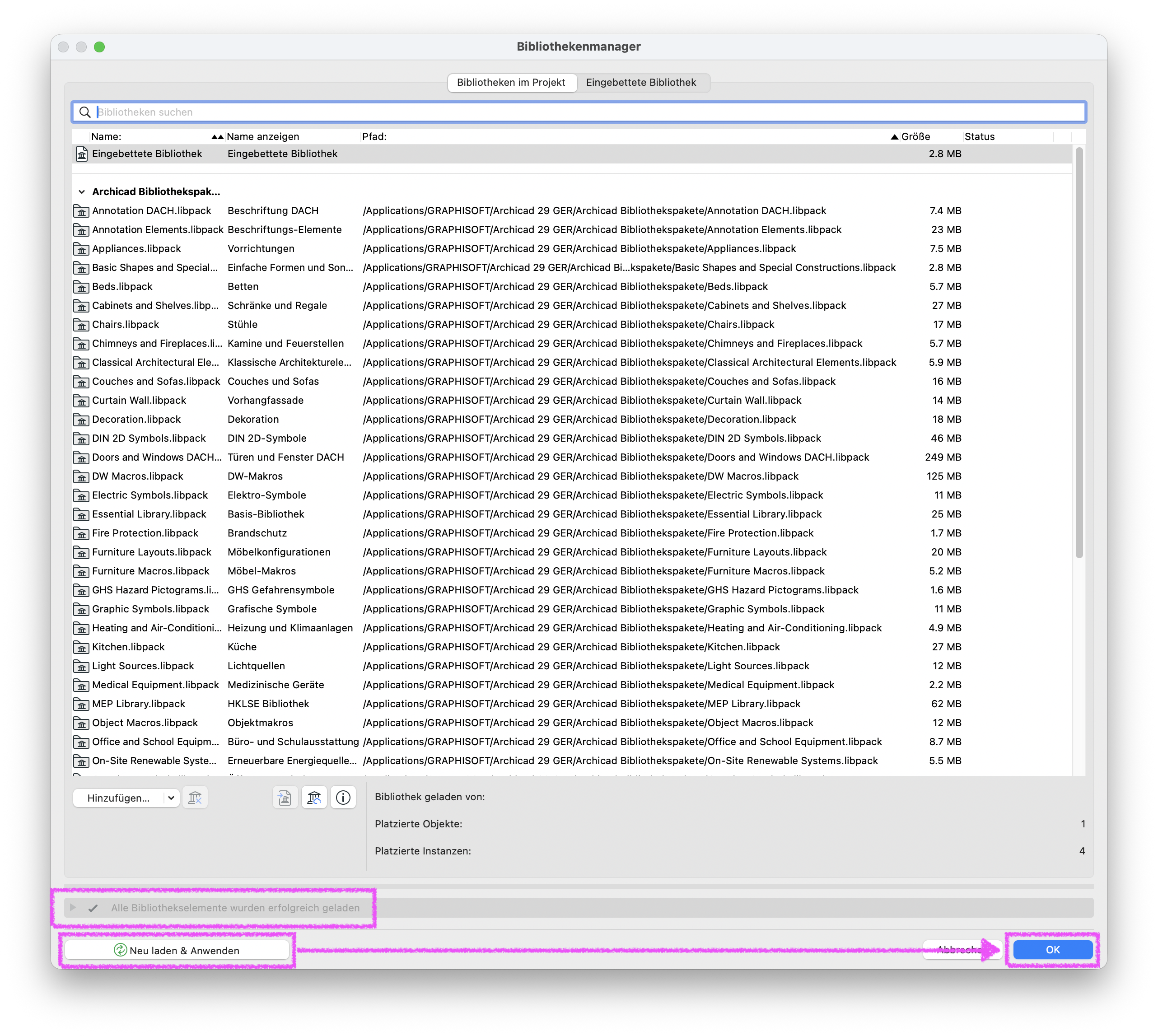Confirm with the OK button

[x=1052, y=949]
